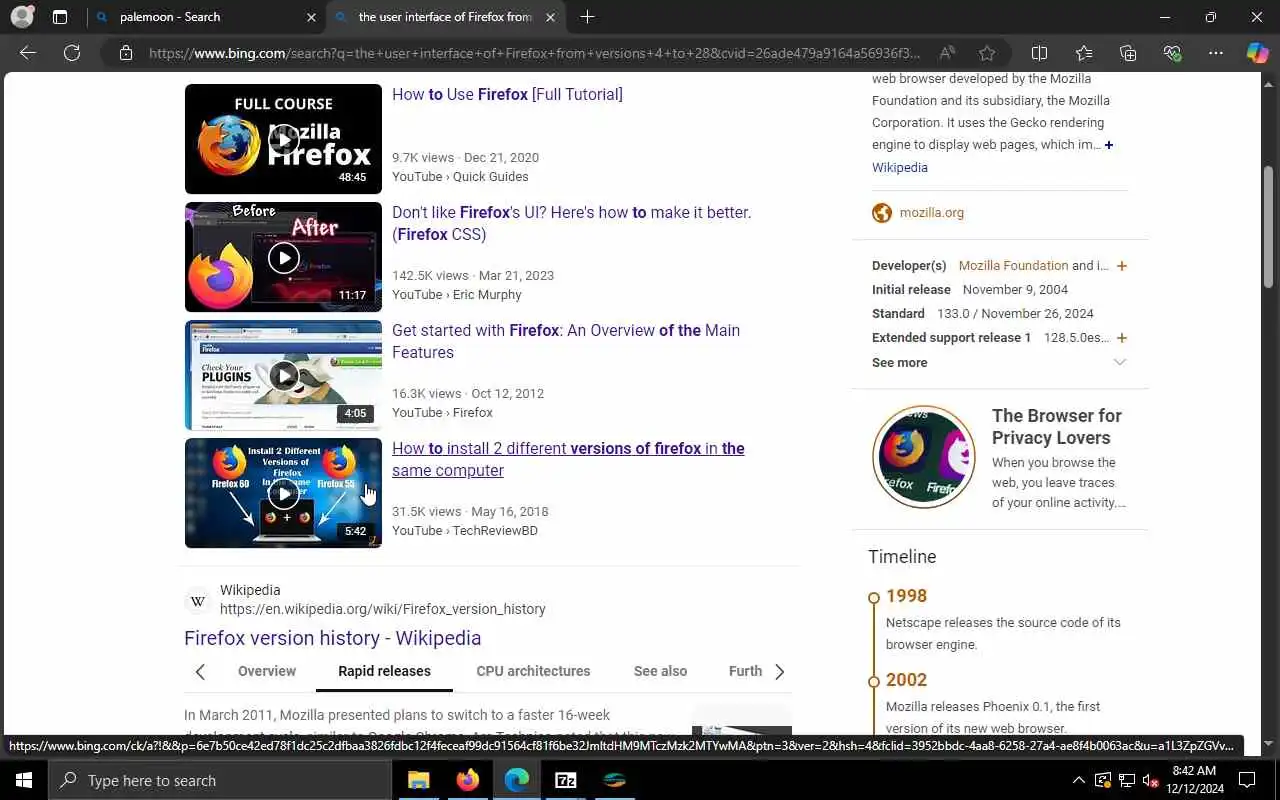Open The Browser for Privacy Lovers heading

(1057, 427)
